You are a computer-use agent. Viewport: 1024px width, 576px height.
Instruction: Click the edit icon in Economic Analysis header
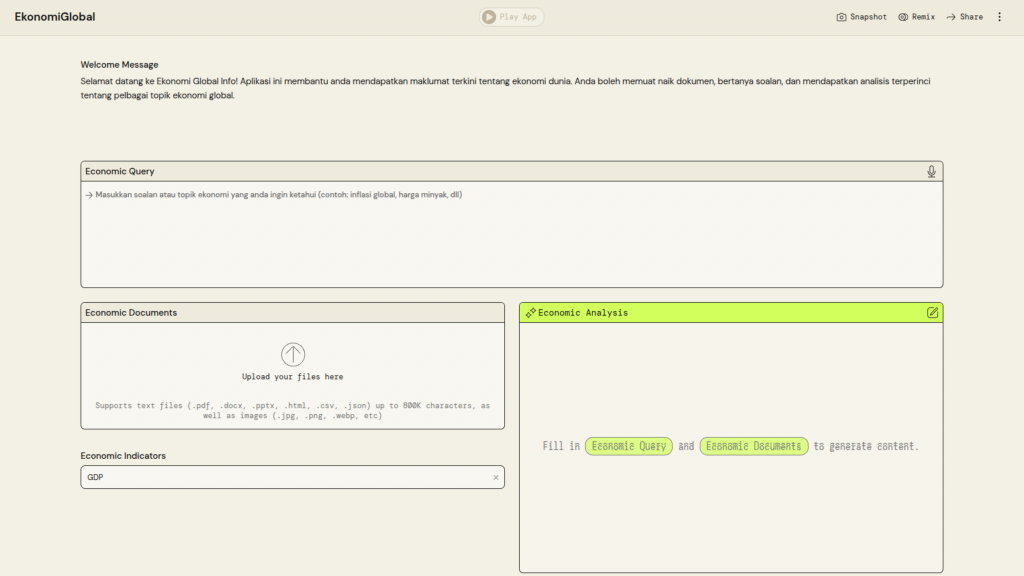[x=932, y=313]
